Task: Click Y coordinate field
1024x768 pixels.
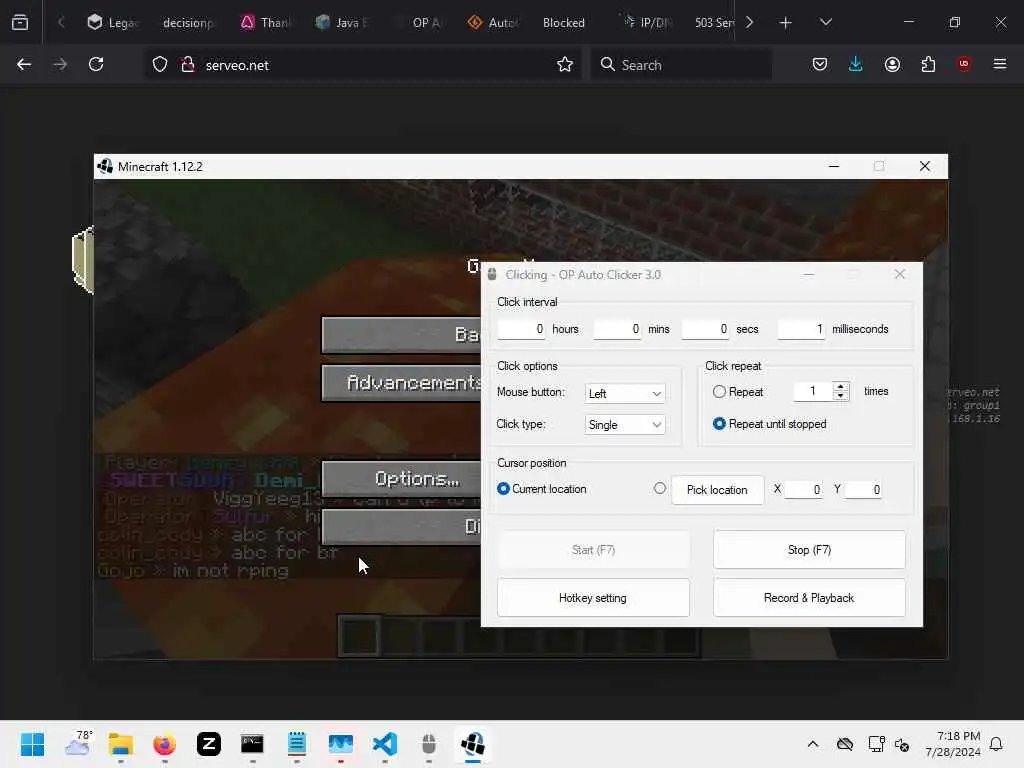Action: click(863, 489)
